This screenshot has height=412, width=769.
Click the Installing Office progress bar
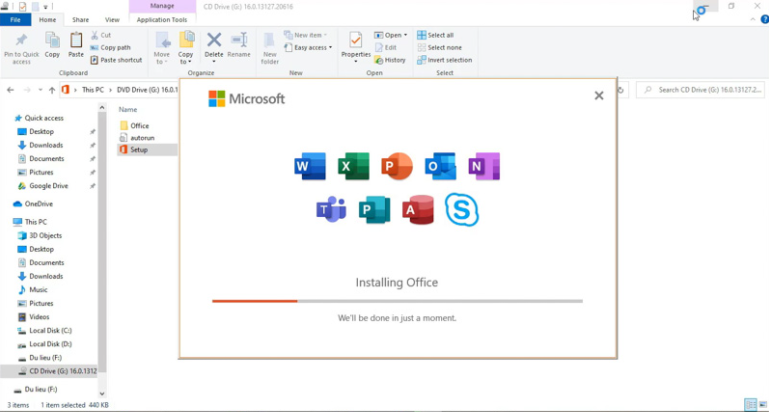(x=396, y=300)
